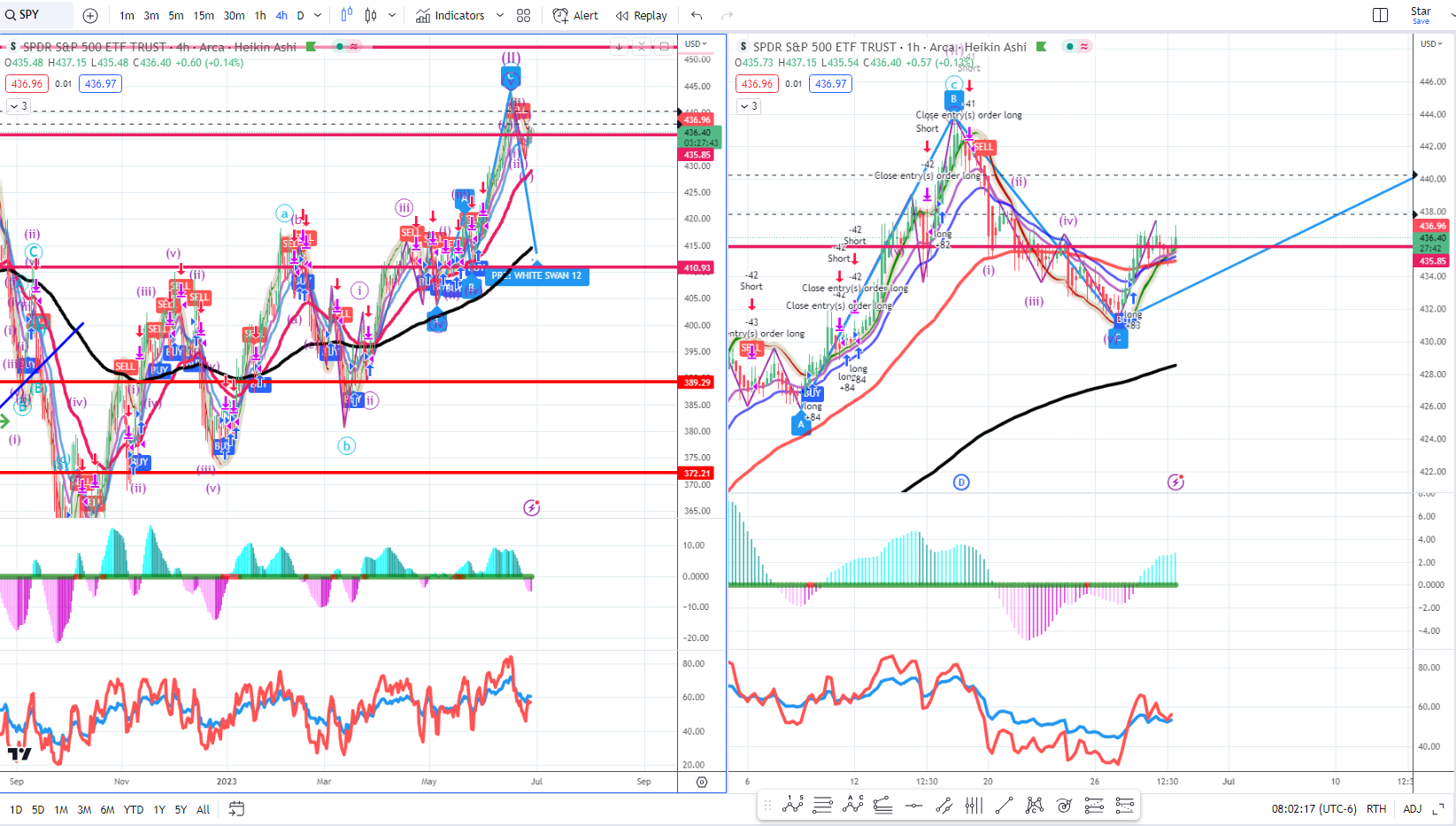Open the go-to-date calendar icon
Viewport: 1456px width, 826px height.
click(236, 808)
